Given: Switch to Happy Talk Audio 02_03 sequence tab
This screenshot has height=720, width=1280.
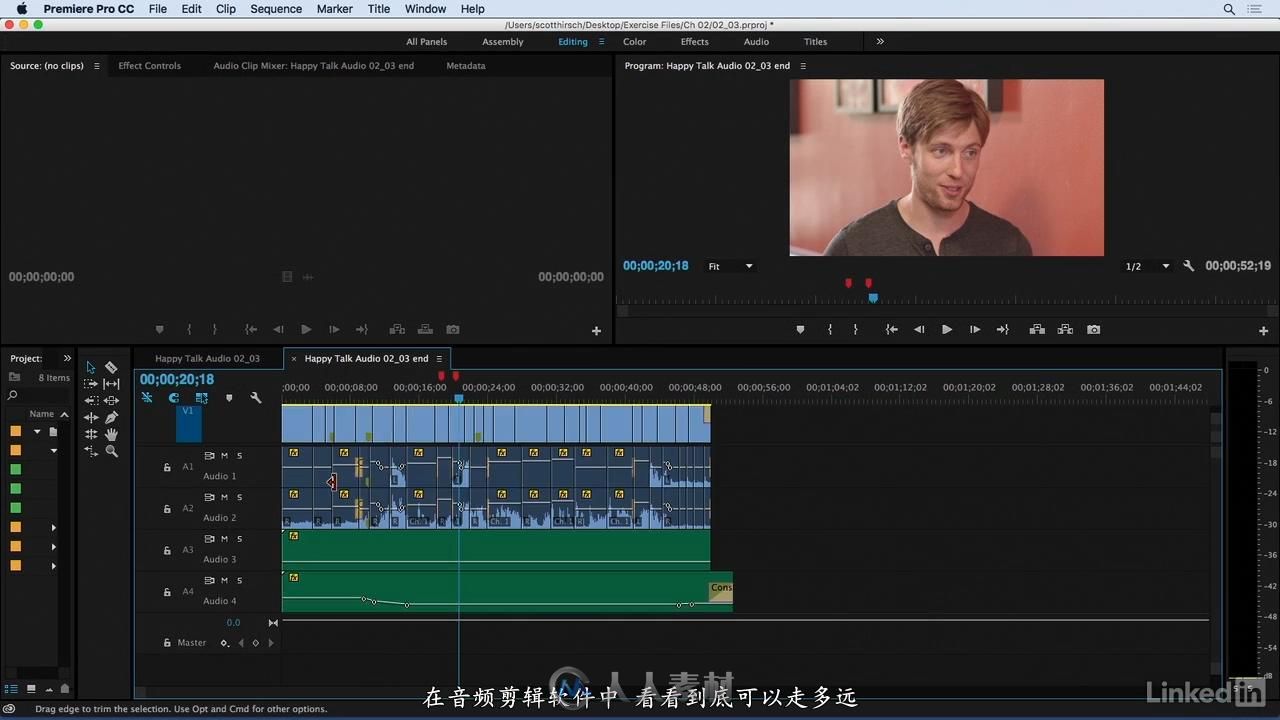Looking at the screenshot, I should click(207, 359).
